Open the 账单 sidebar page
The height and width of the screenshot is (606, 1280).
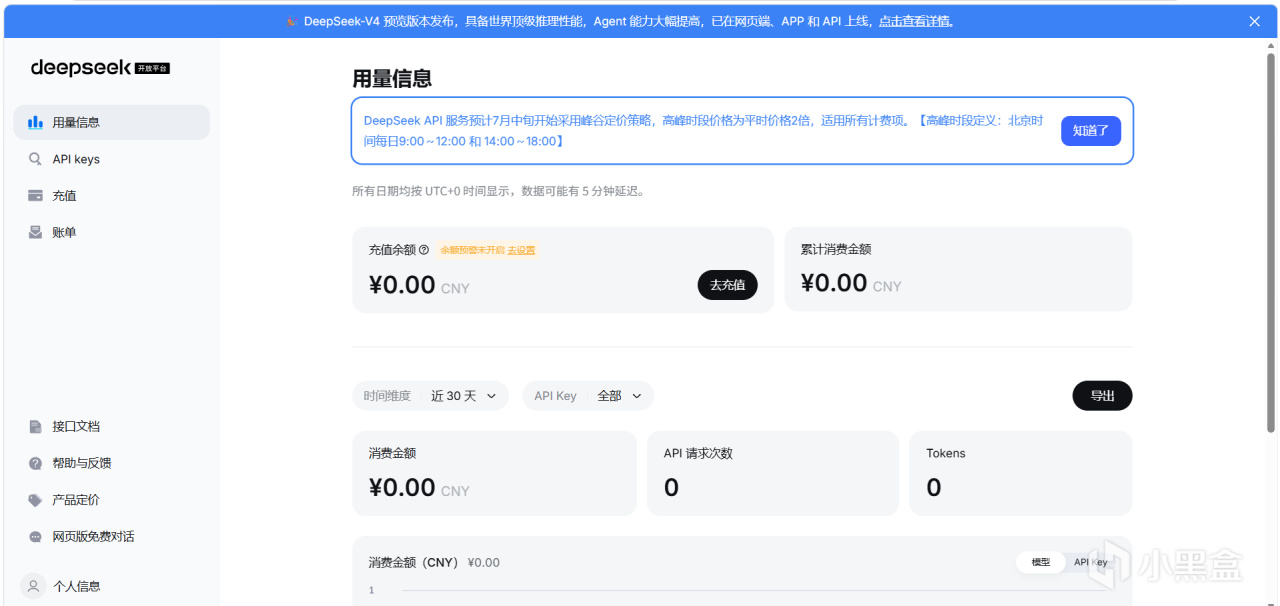click(x=112, y=232)
